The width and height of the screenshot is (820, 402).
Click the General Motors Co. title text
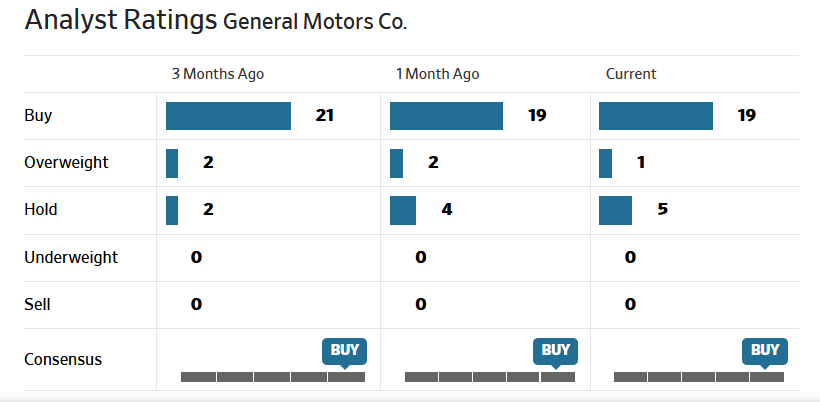click(x=315, y=22)
